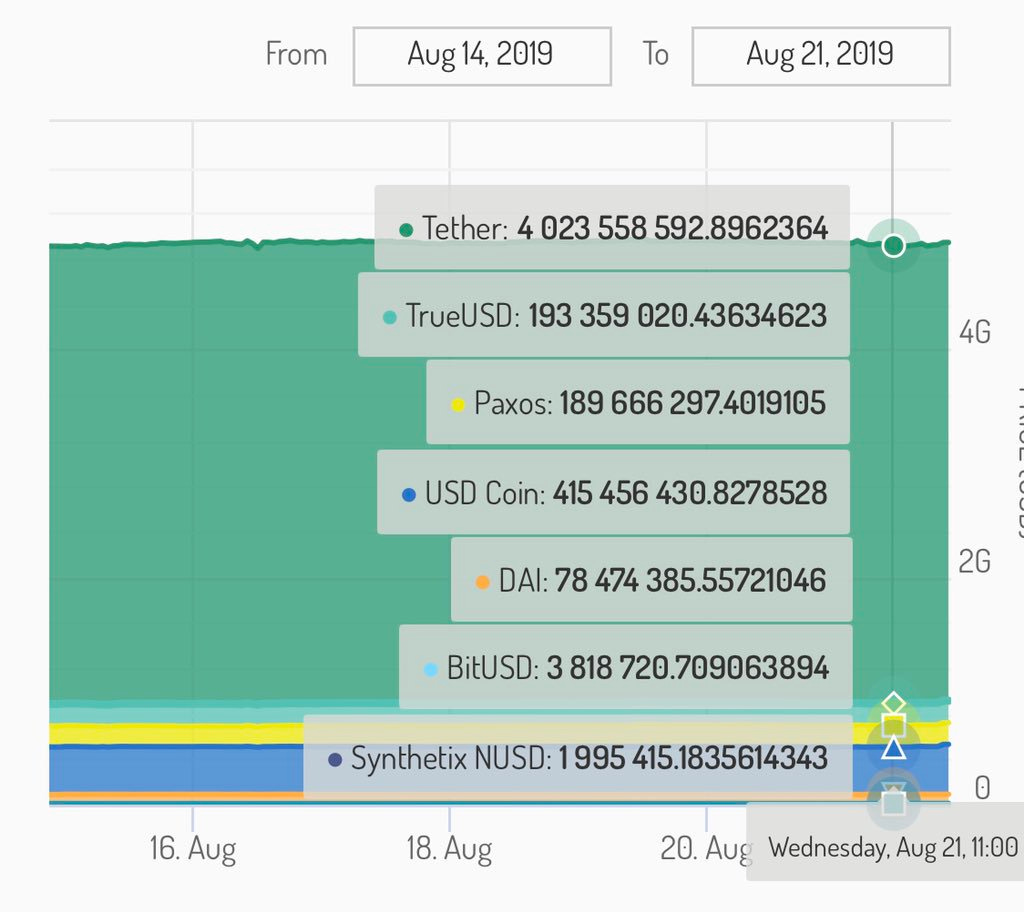Click the blue USD Coin legend dot
The image size is (1024, 912).
point(409,495)
